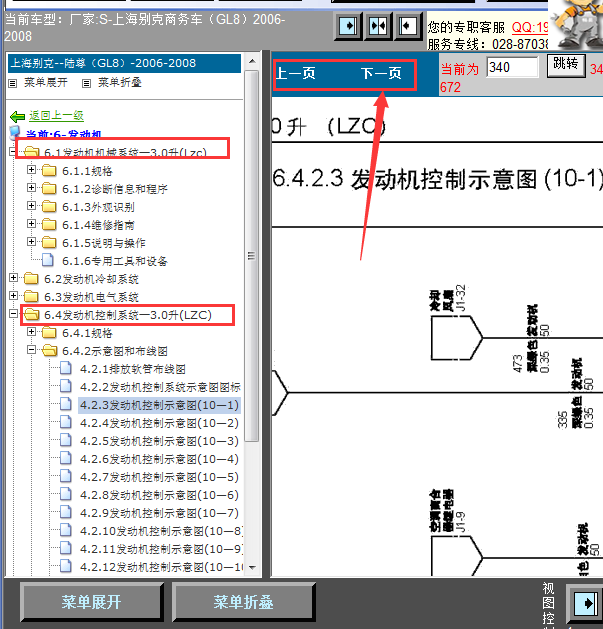Click page icon of 4.2.1排放软管布线图
The width and height of the screenshot is (603, 629).
66,368
